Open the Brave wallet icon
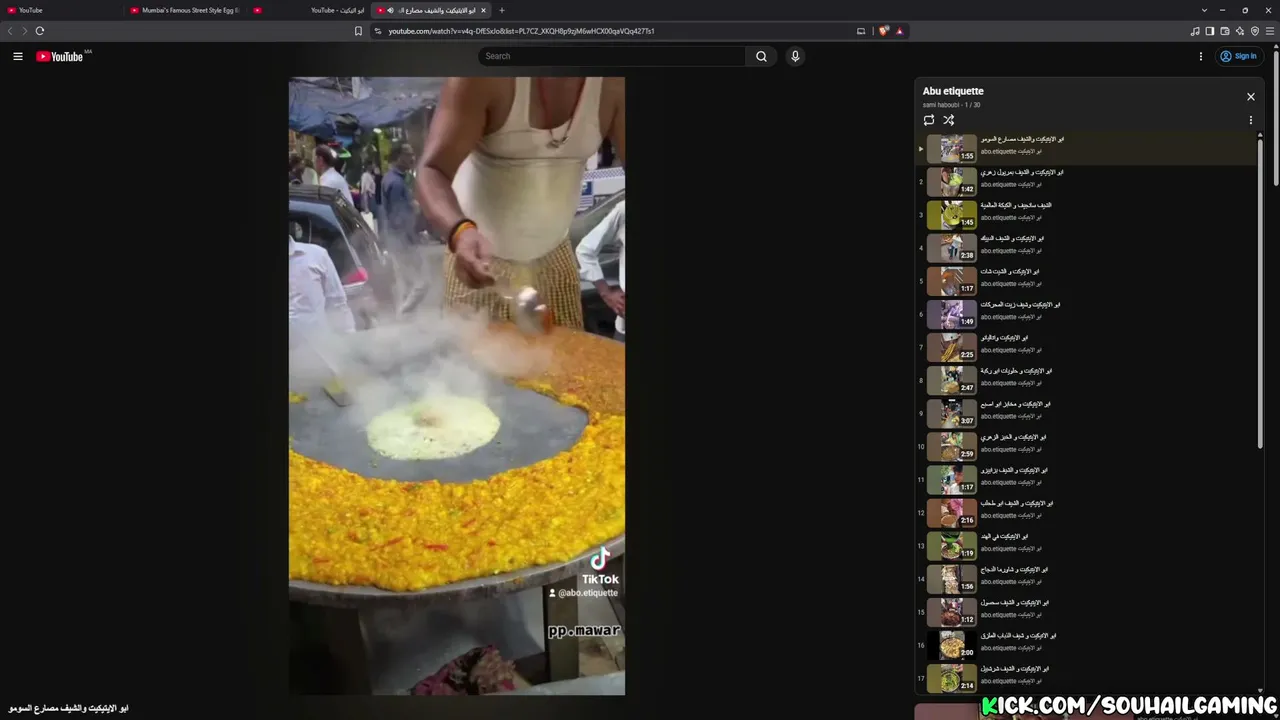The height and width of the screenshot is (720, 1280). [1225, 31]
